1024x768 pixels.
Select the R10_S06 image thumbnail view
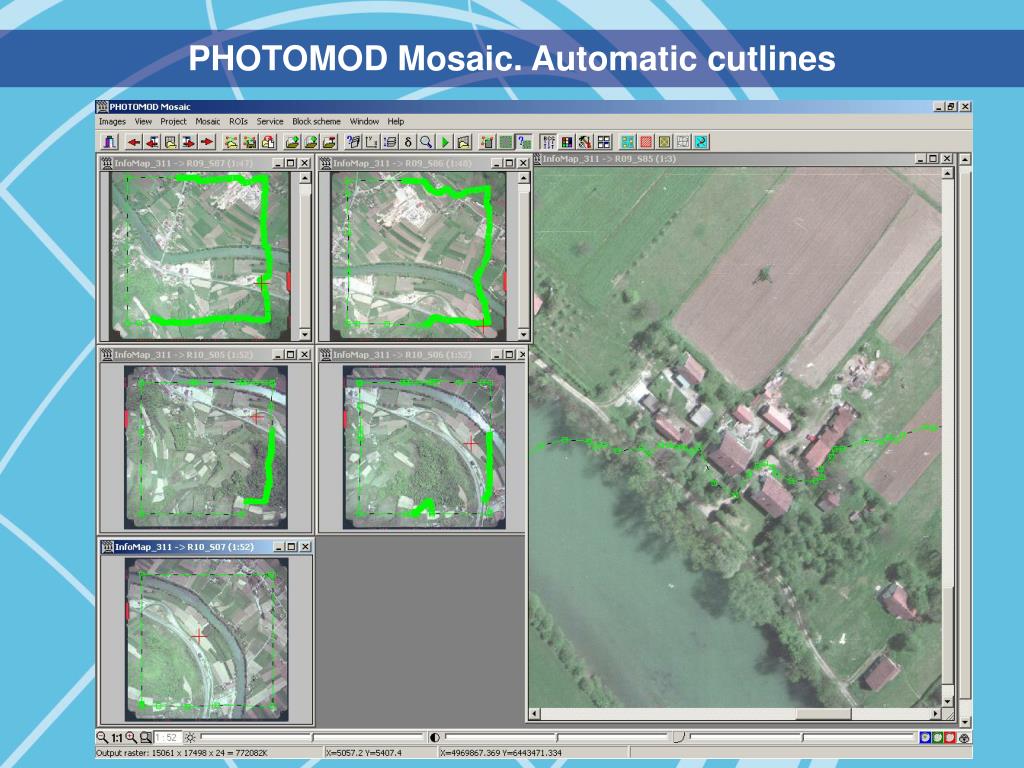pyautogui.click(x=424, y=447)
